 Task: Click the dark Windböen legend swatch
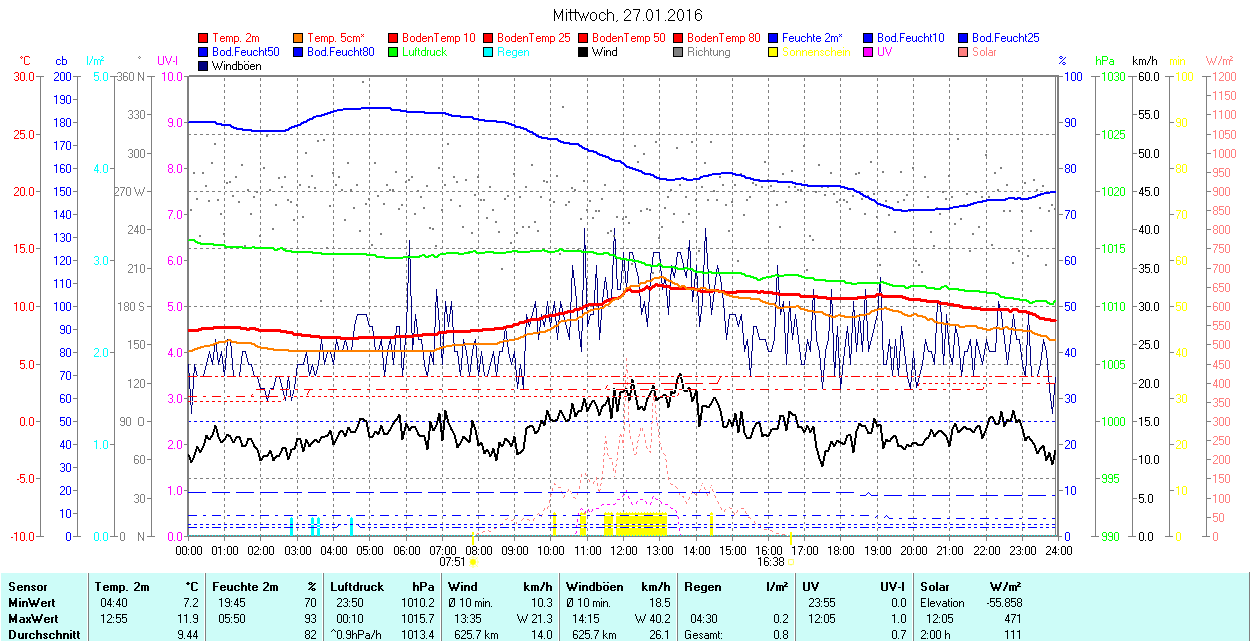204,66
